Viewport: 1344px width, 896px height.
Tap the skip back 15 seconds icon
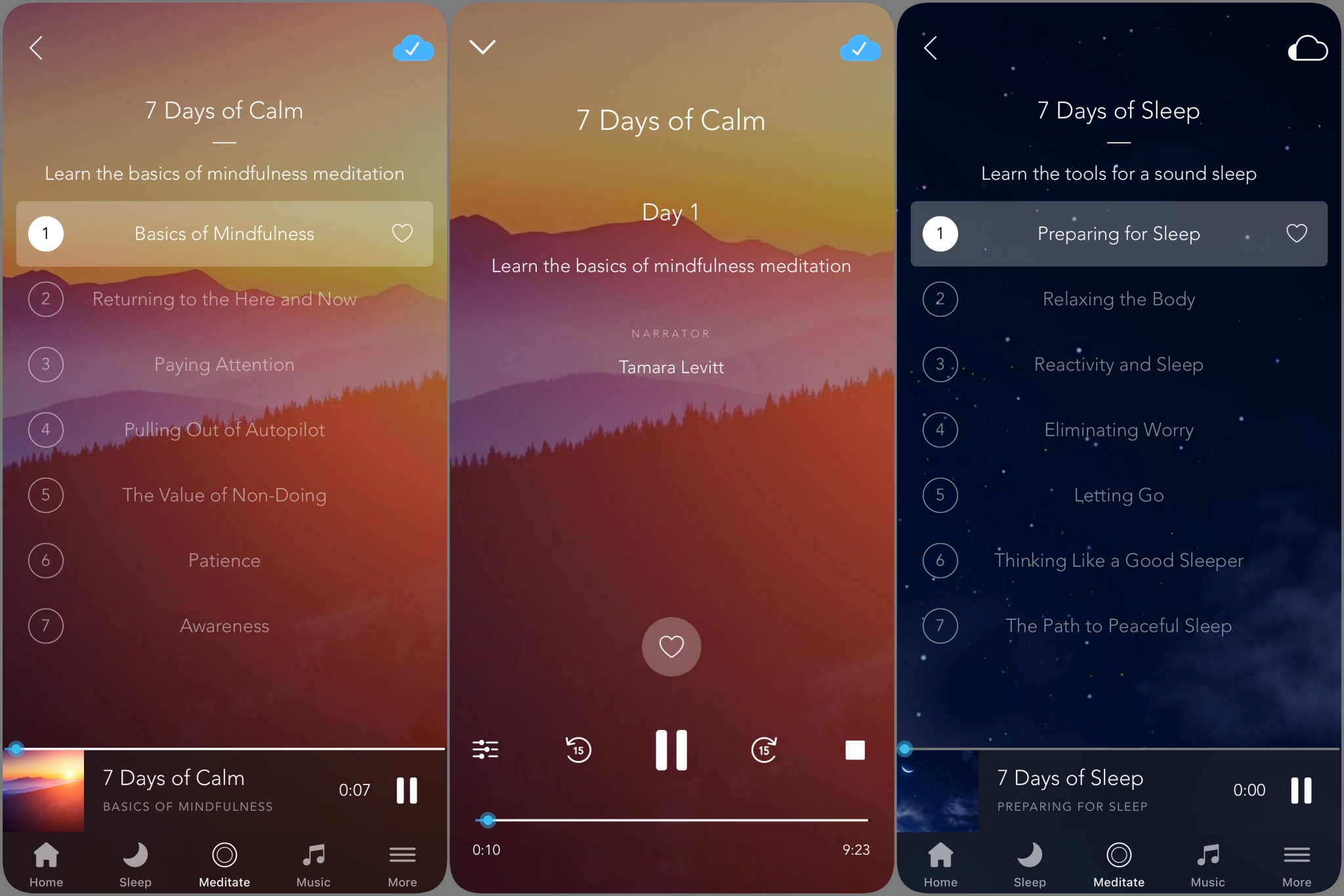(x=579, y=749)
